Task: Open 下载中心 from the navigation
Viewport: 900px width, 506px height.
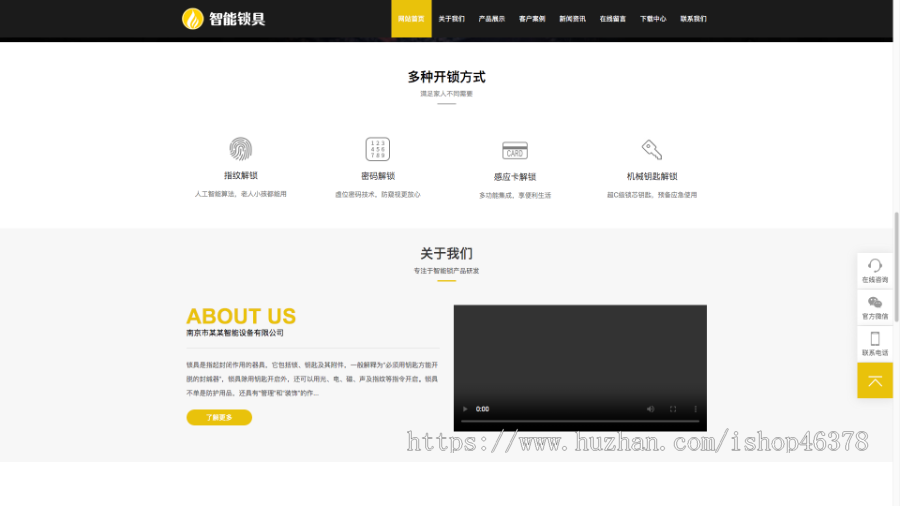Action: pos(653,19)
